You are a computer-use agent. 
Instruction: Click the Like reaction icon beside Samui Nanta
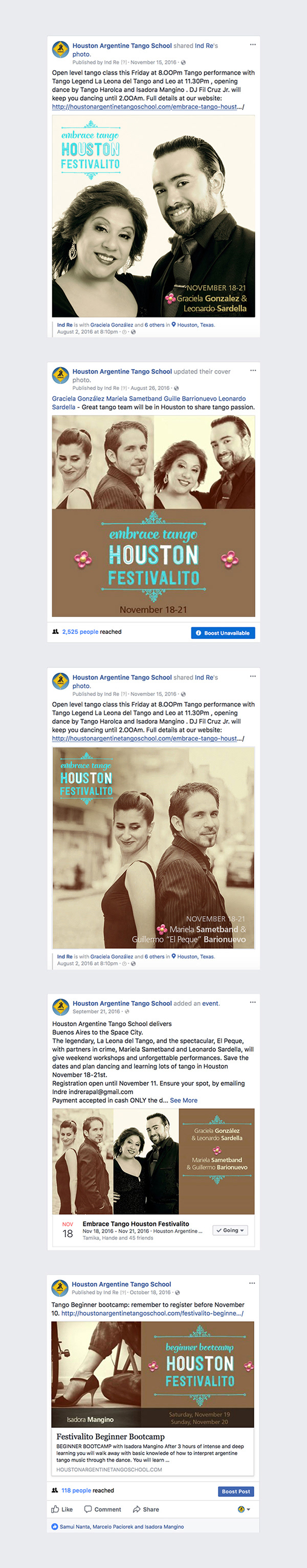click(55, 1526)
